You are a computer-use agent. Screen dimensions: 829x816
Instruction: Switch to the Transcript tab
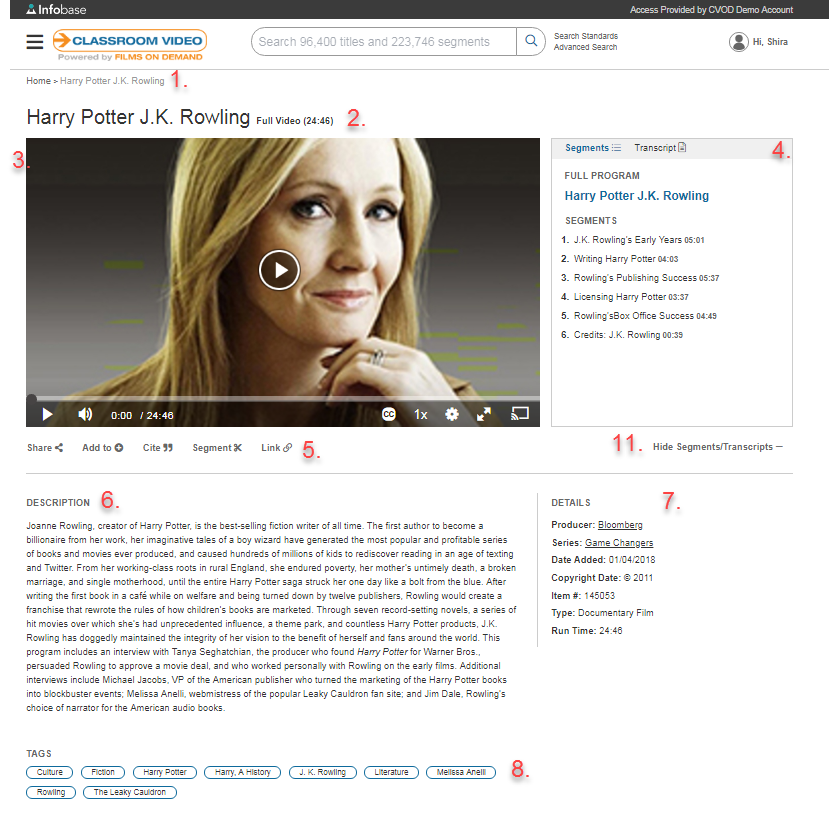pyautogui.click(x=660, y=148)
